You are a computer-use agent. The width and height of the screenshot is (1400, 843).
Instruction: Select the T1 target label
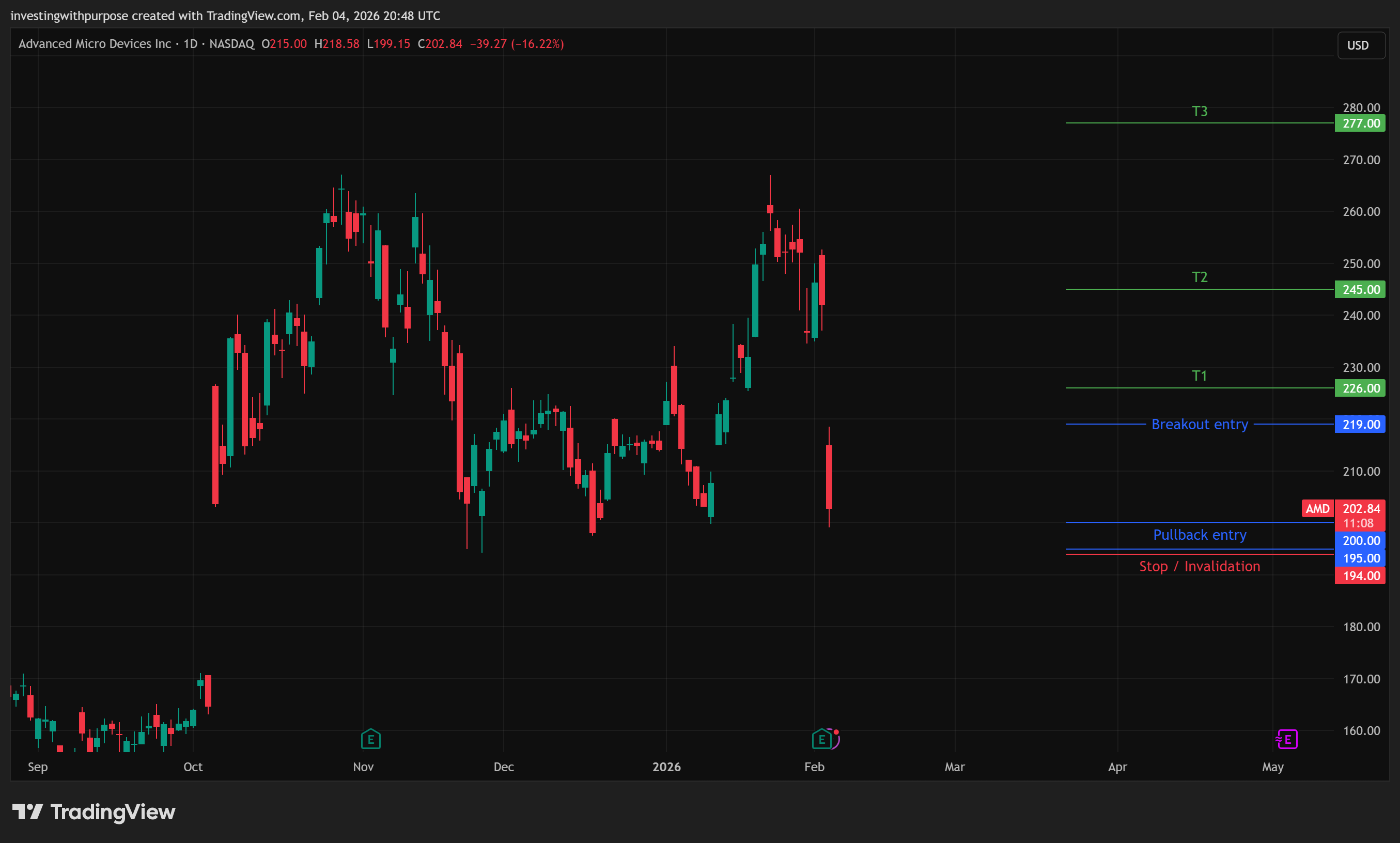1199,376
